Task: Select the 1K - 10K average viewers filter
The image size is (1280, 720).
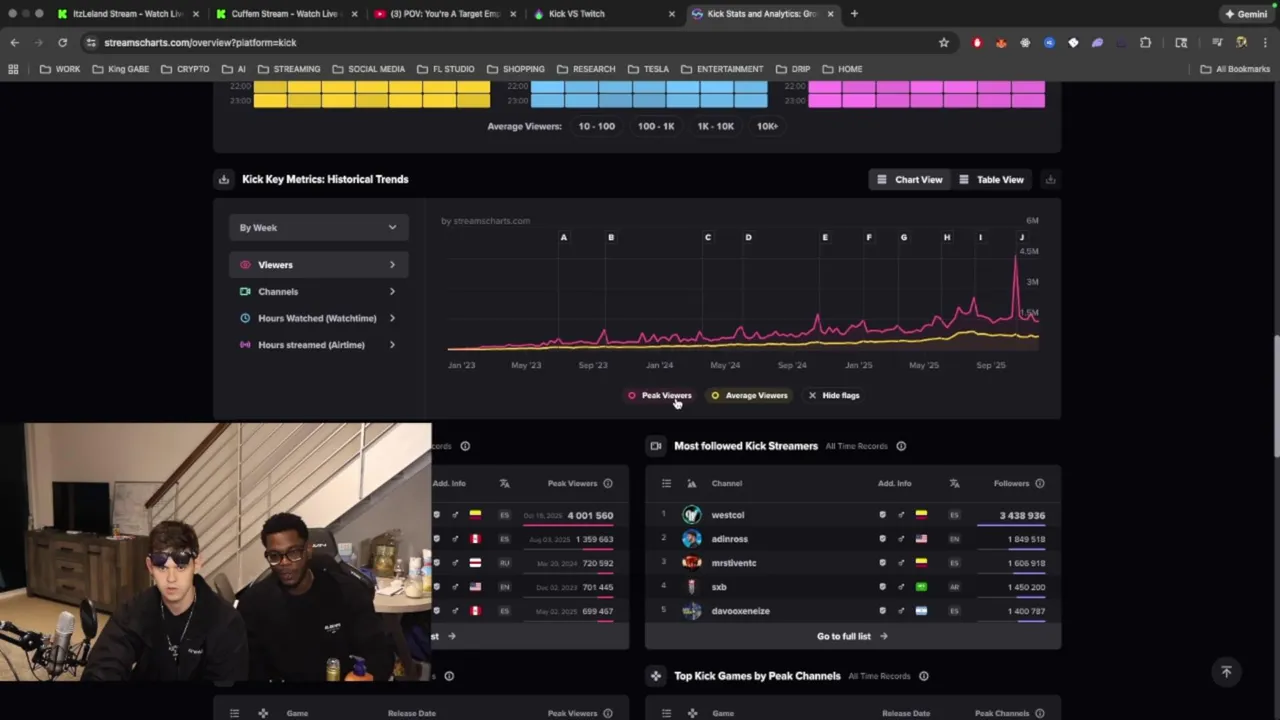Action: click(715, 127)
